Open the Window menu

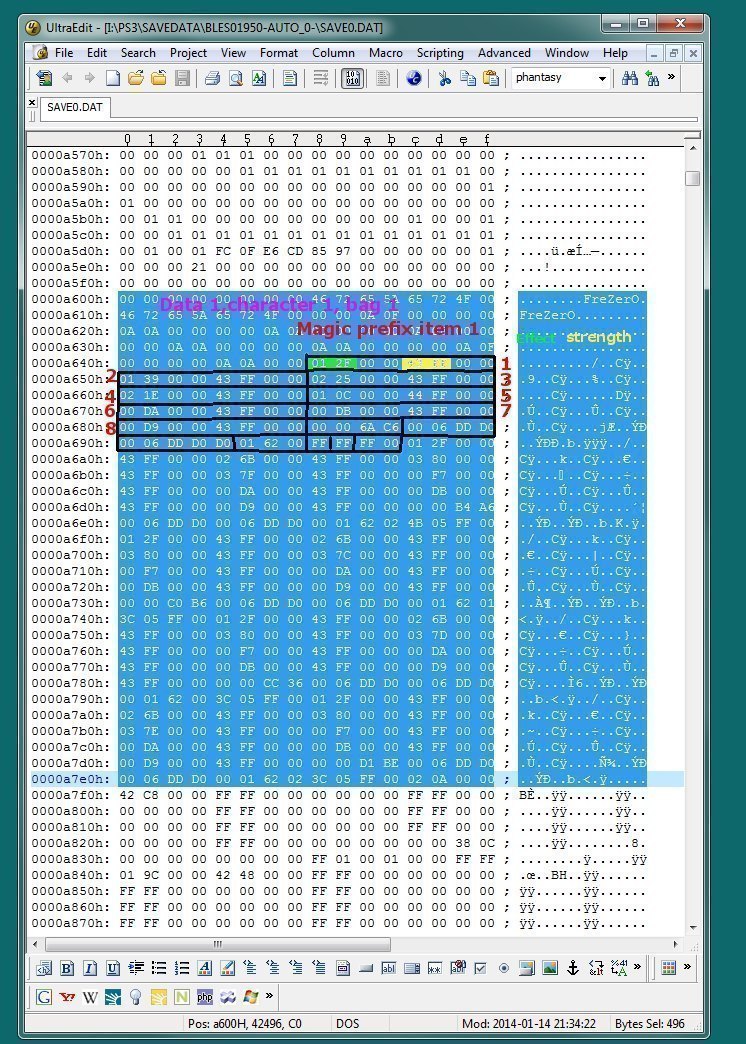click(x=567, y=53)
